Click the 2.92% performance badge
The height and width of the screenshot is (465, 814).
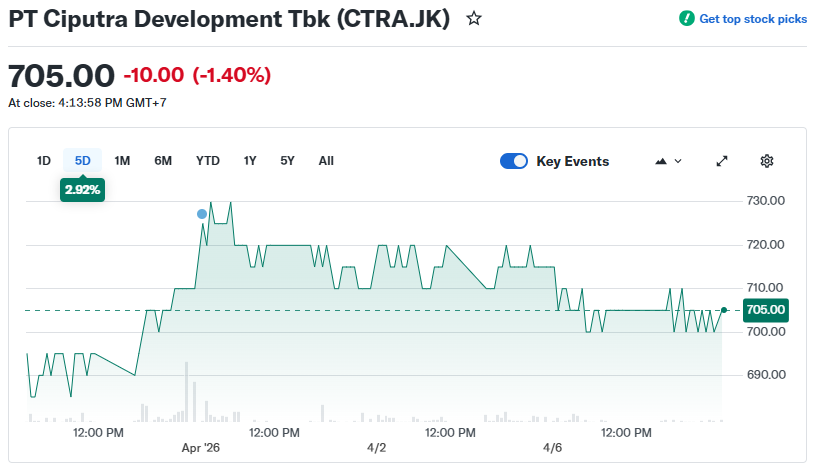pos(82,189)
